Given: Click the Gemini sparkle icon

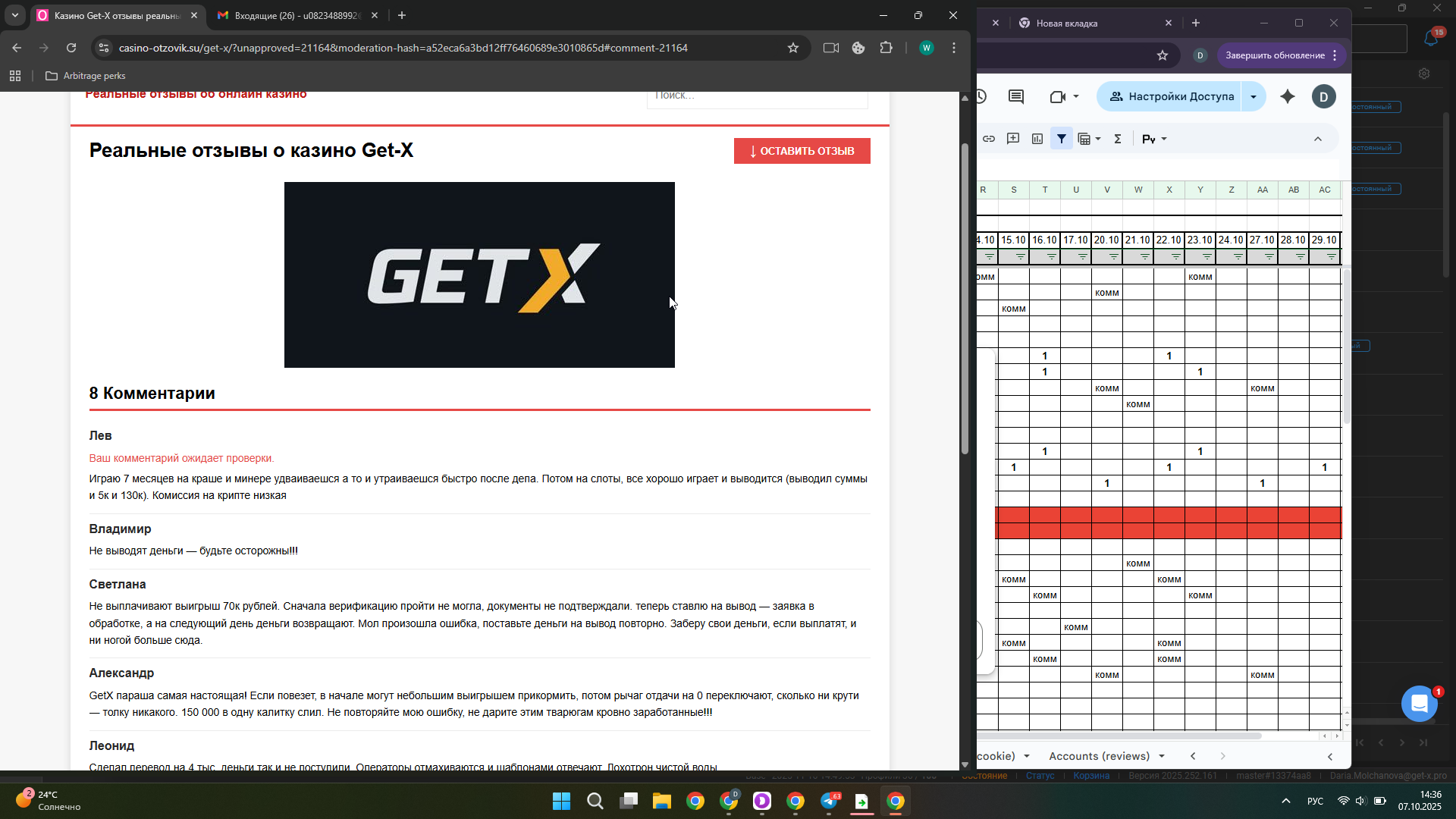Looking at the screenshot, I should point(1288,96).
